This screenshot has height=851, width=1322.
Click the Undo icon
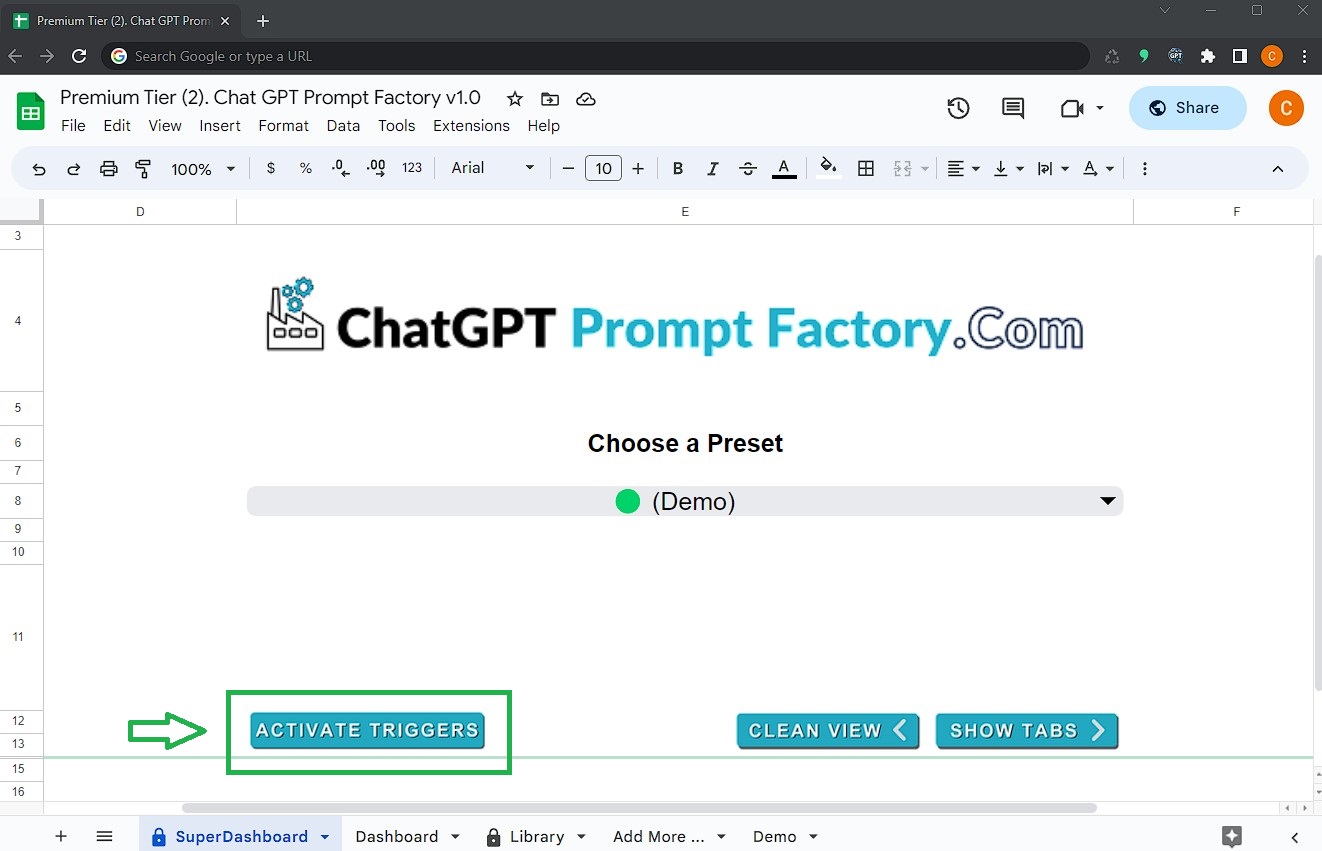click(39, 168)
